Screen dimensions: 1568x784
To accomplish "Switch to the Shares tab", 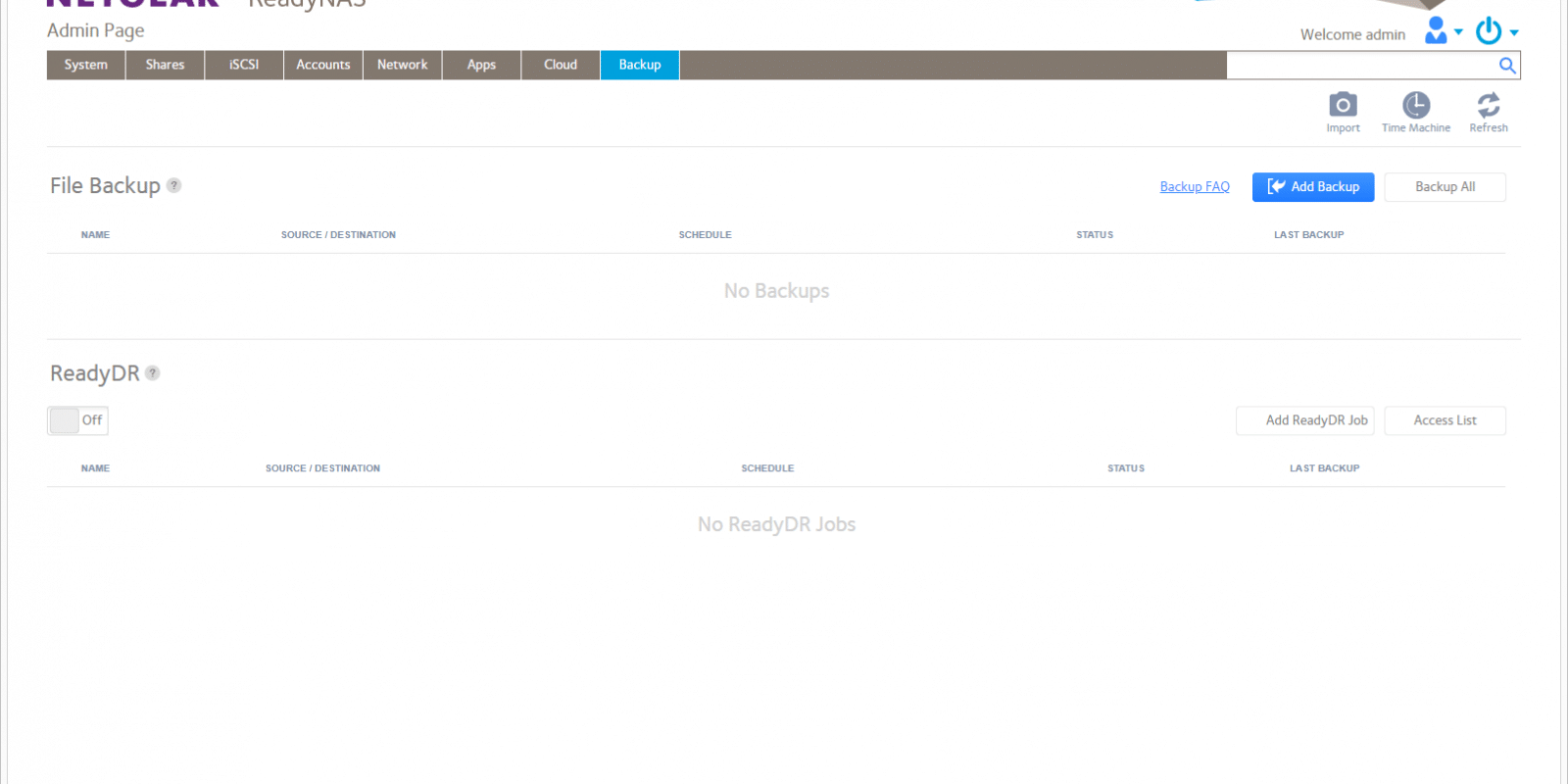I will [165, 65].
